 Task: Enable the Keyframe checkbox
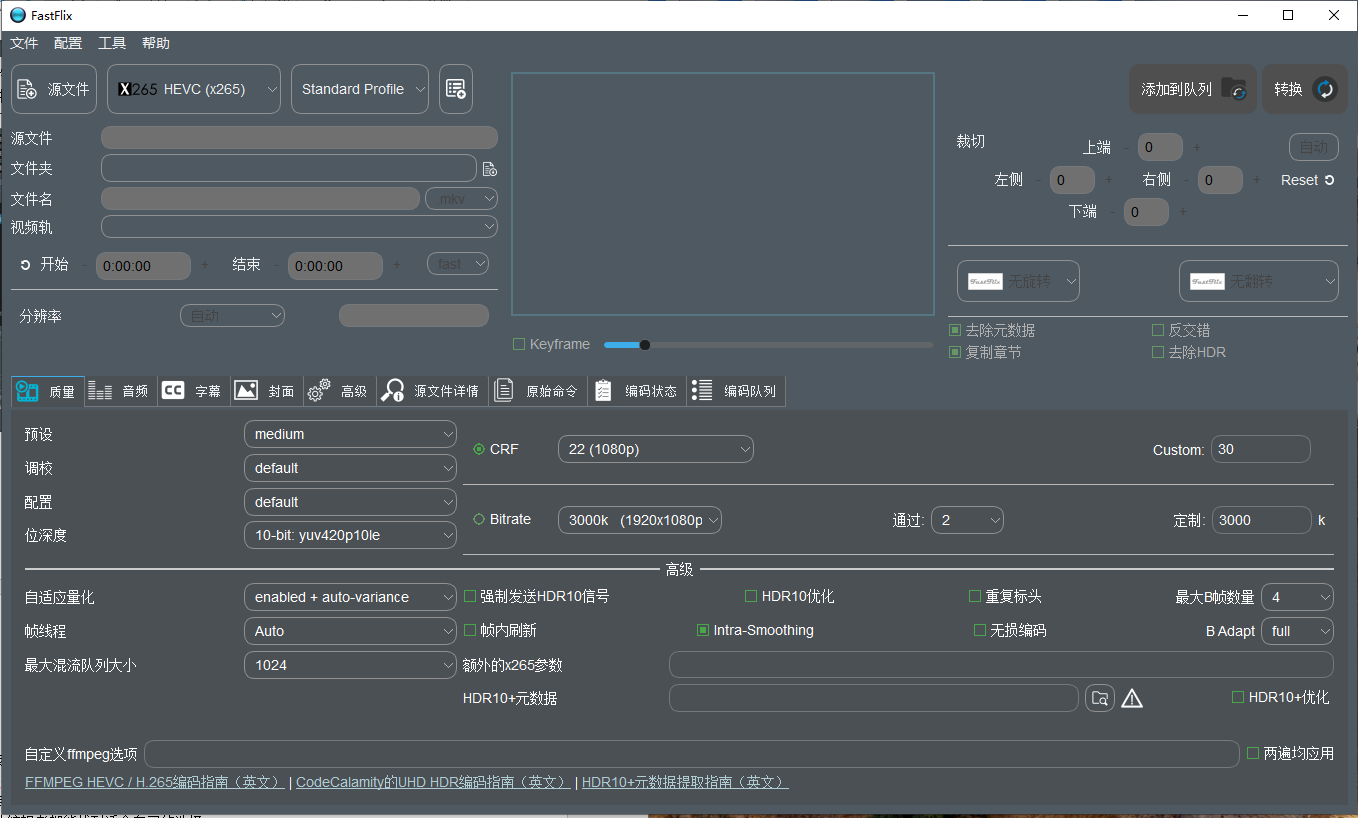click(519, 344)
